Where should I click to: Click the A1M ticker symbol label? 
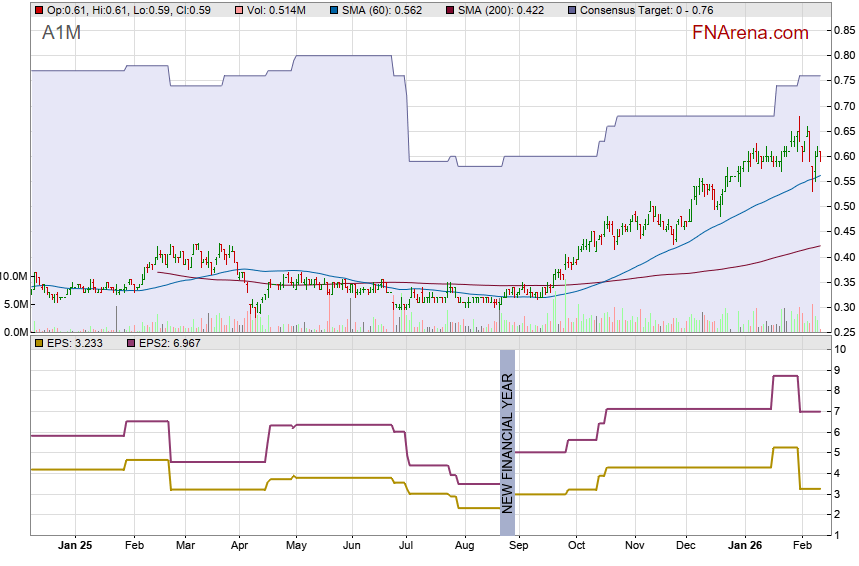[61, 33]
